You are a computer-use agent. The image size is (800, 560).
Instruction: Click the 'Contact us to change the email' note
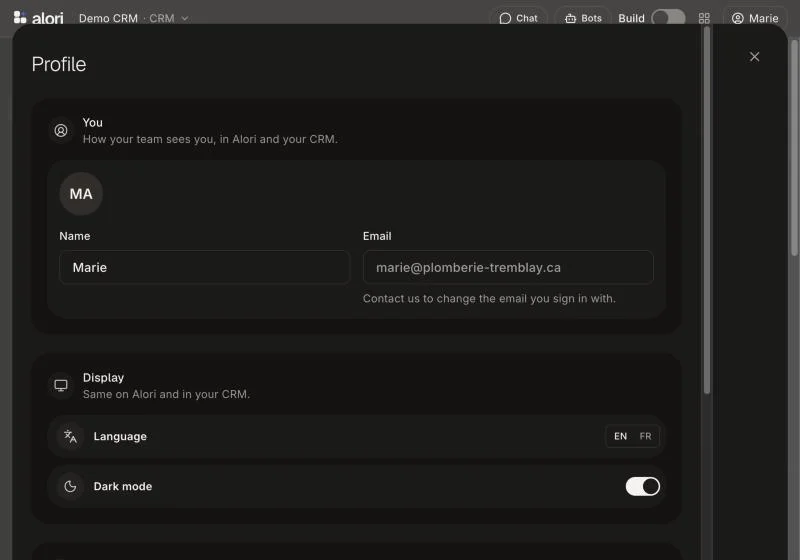point(489,299)
